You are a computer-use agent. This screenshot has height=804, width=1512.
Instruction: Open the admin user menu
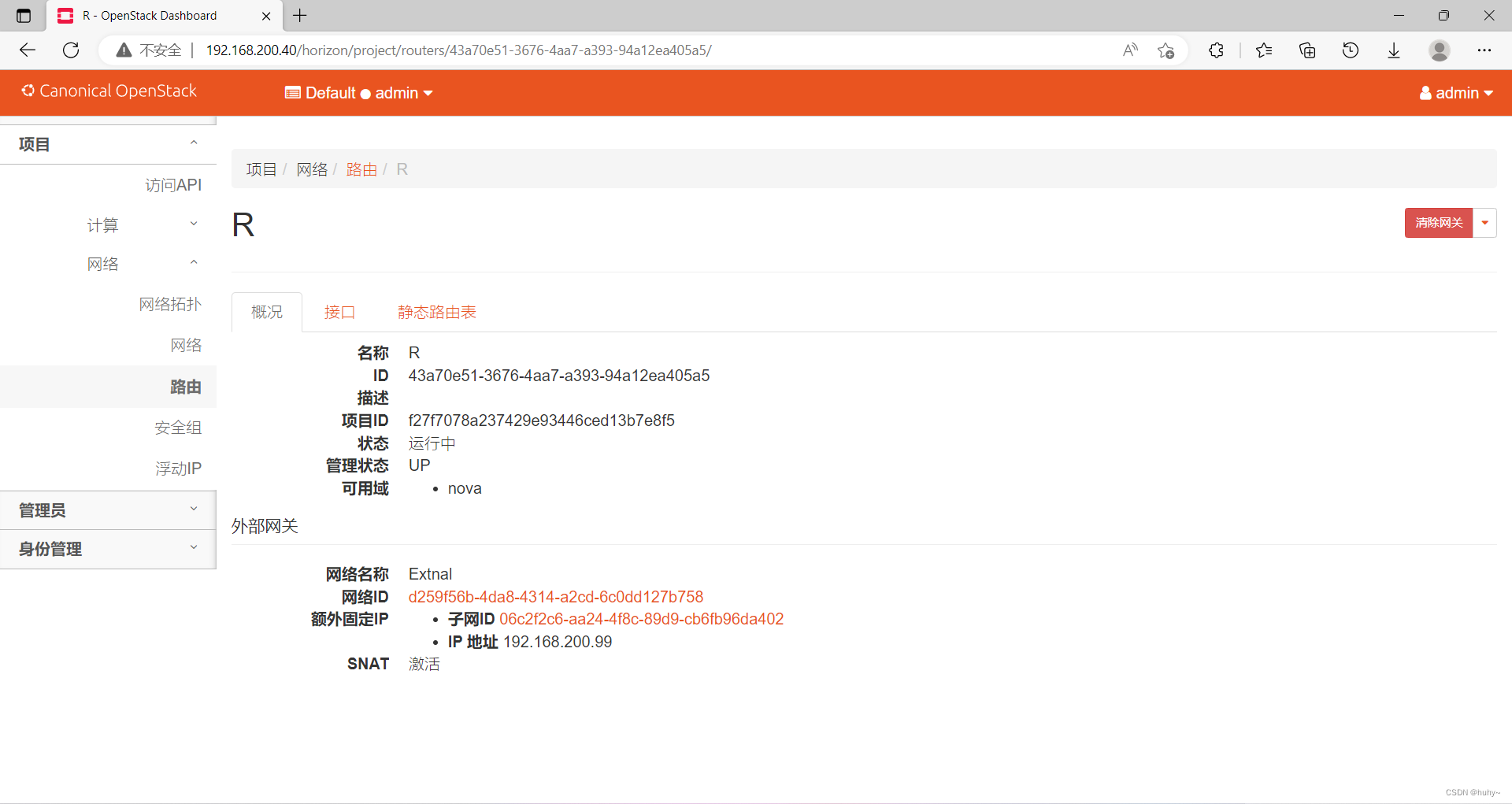(x=1456, y=93)
